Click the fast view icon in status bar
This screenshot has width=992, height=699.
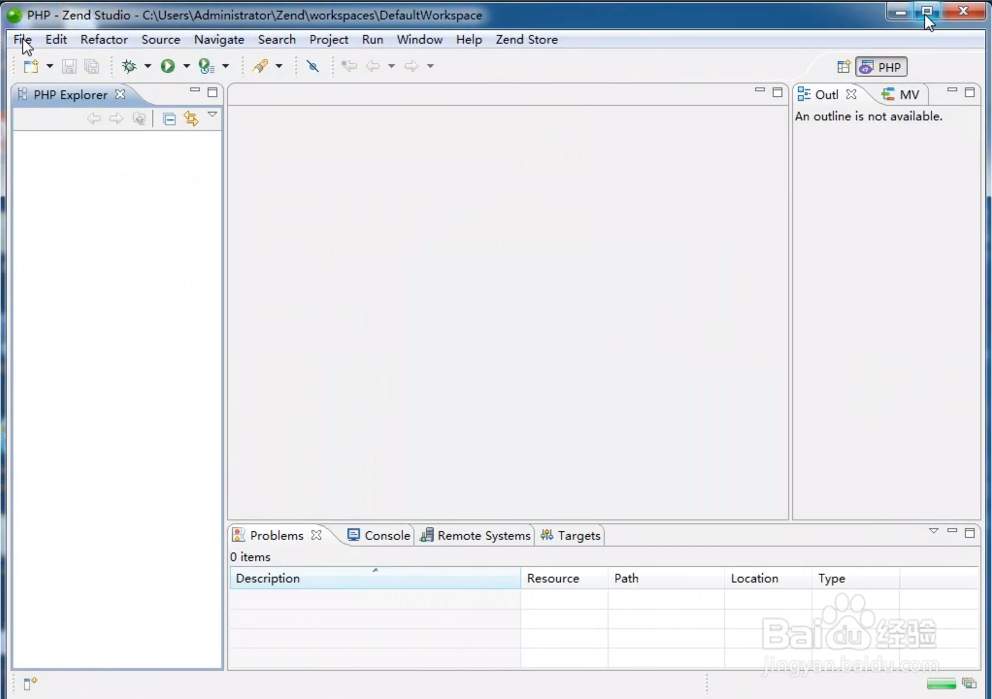coord(30,684)
